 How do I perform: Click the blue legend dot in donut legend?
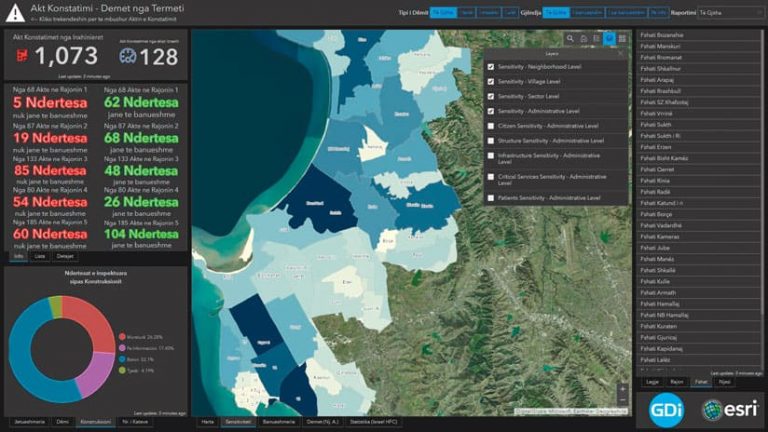pos(122,359)
